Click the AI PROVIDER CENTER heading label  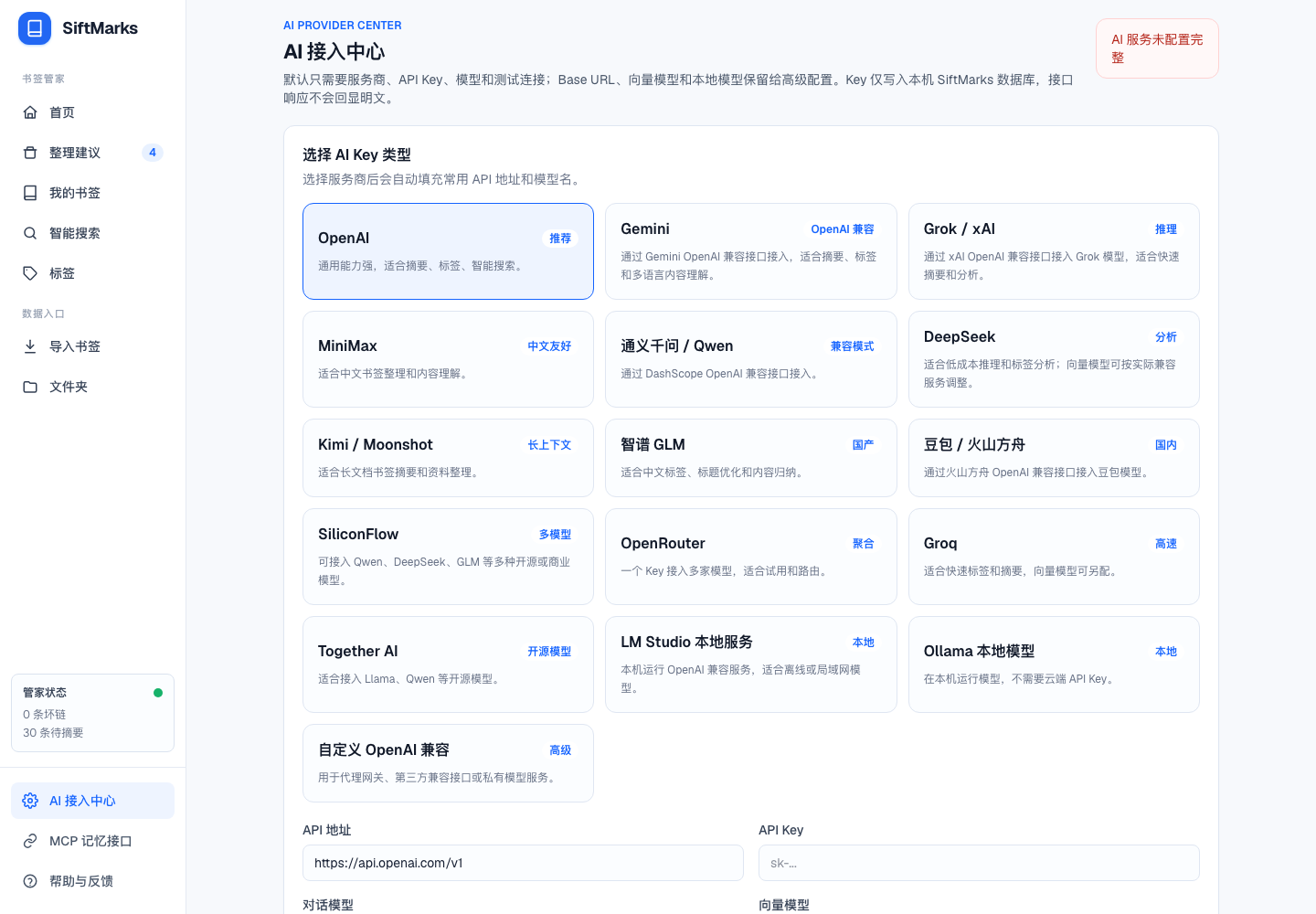click(343, 26)
